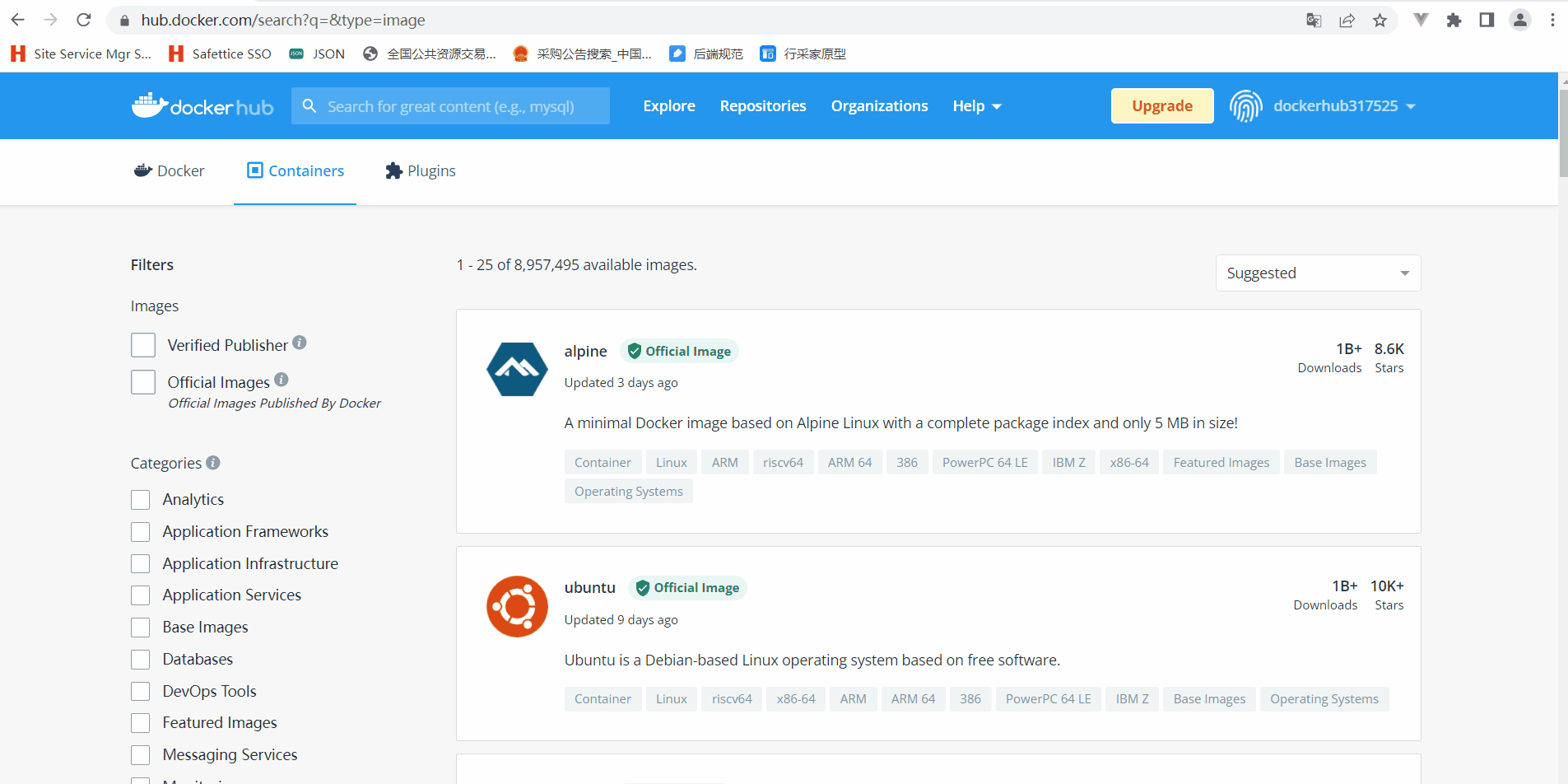Open the 采购公告搜索 bookmark
Viewport: 1568px width, 784px height.
pos(582,54)
